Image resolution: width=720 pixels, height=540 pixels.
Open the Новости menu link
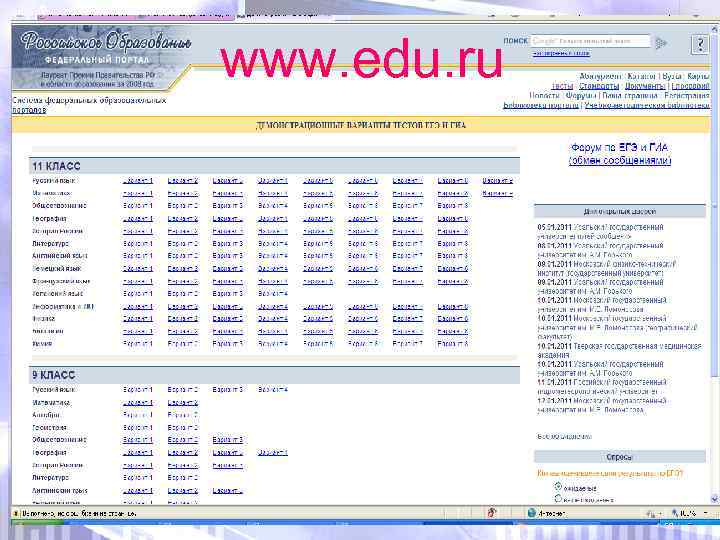click(x=544, y=96)
